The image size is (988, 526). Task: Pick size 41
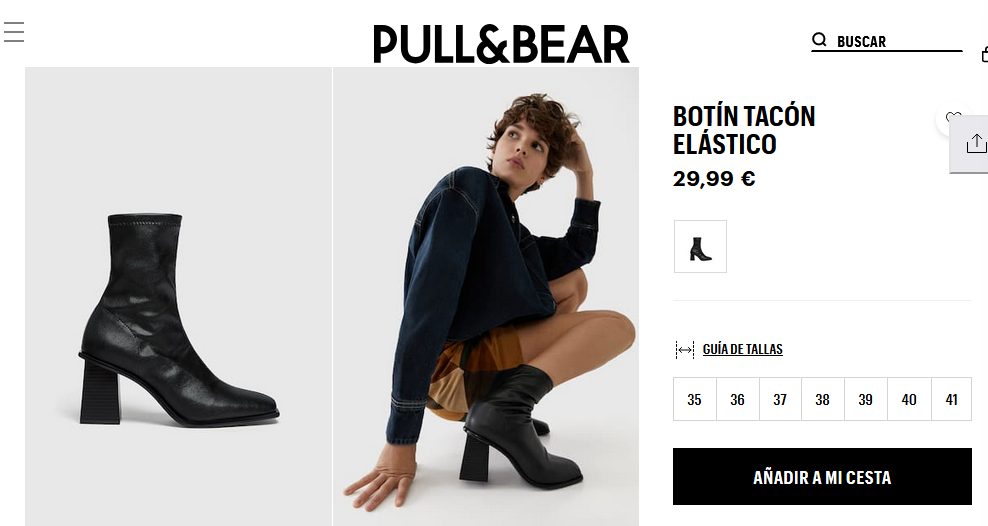[x=951, y=399]
